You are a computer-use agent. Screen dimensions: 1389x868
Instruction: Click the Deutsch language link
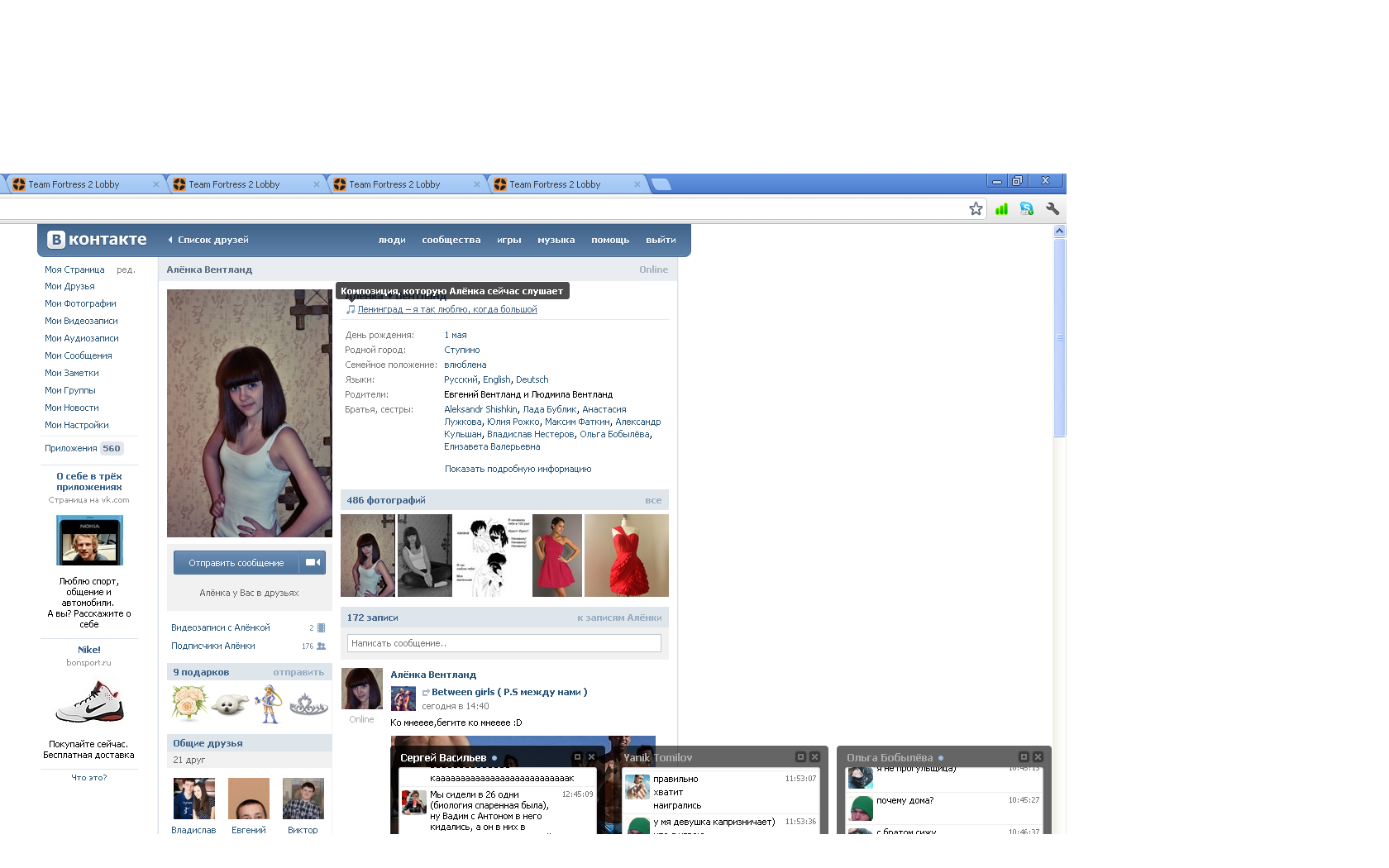532,379
